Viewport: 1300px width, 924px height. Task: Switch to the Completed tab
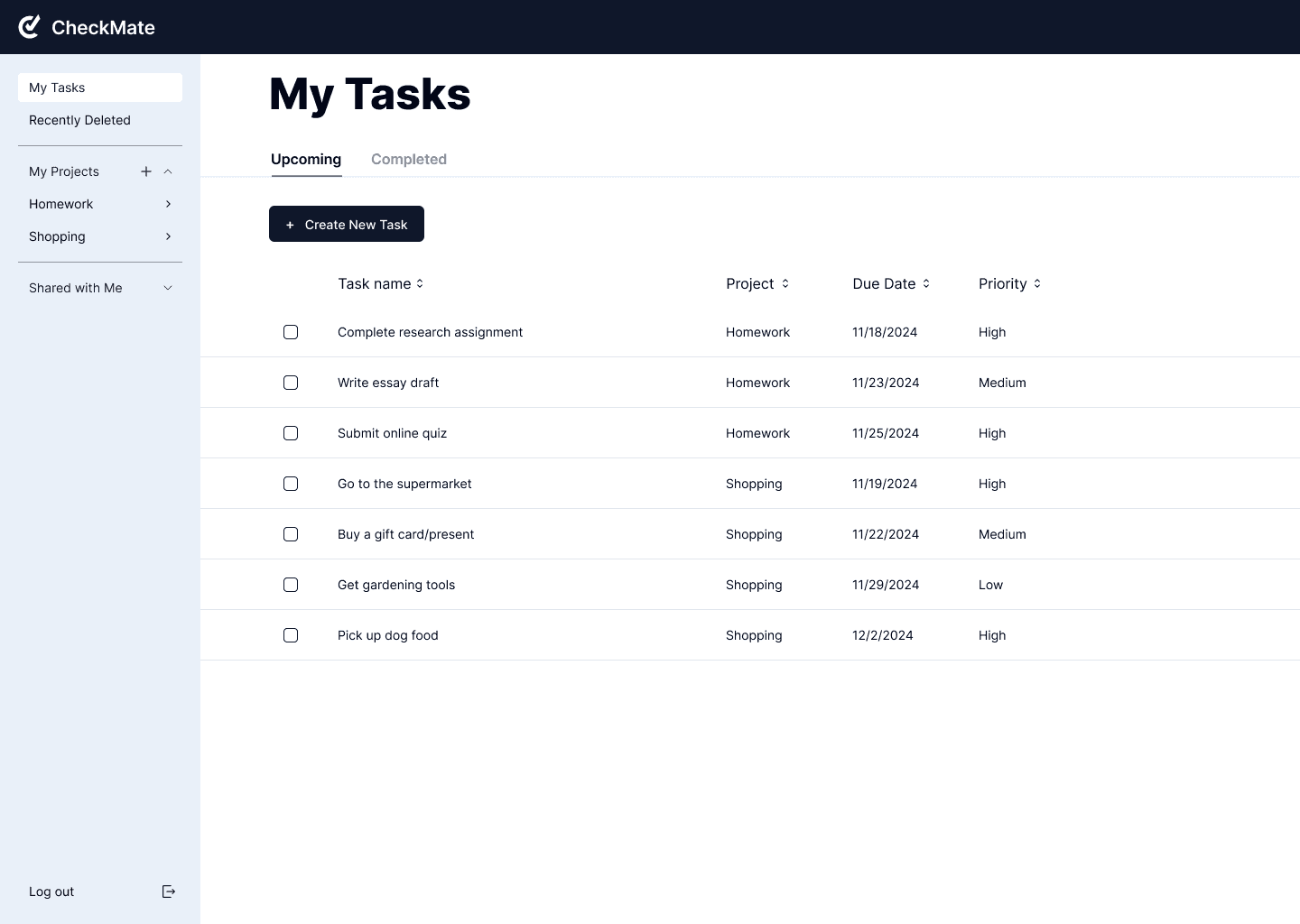(409, 159)
